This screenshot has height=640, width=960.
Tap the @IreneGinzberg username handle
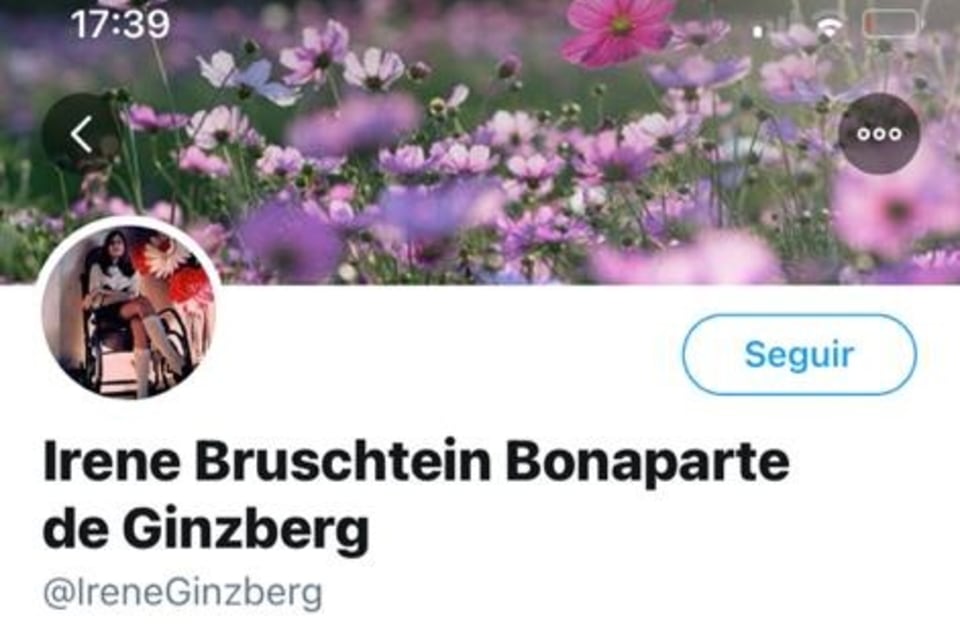pyautogui.click(x=182, y=593)
